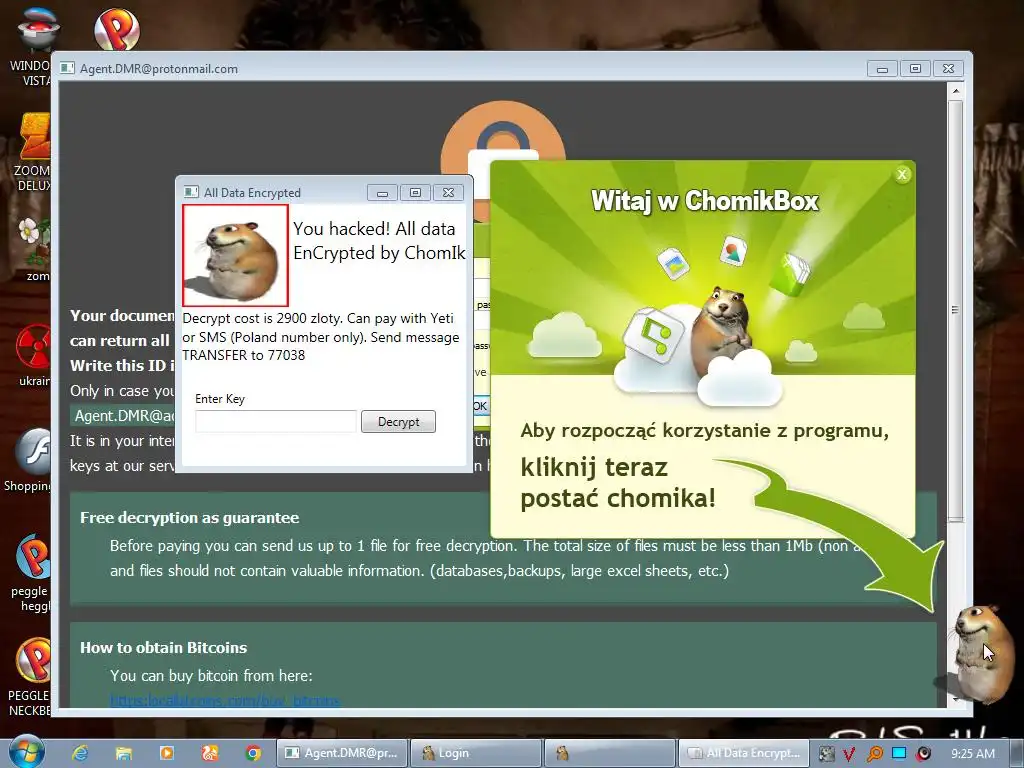Viewport: 1024px width, 768px height.
Task: Click 'How to obtain Bitcoins' heading
Action: [x=163, y=648]
